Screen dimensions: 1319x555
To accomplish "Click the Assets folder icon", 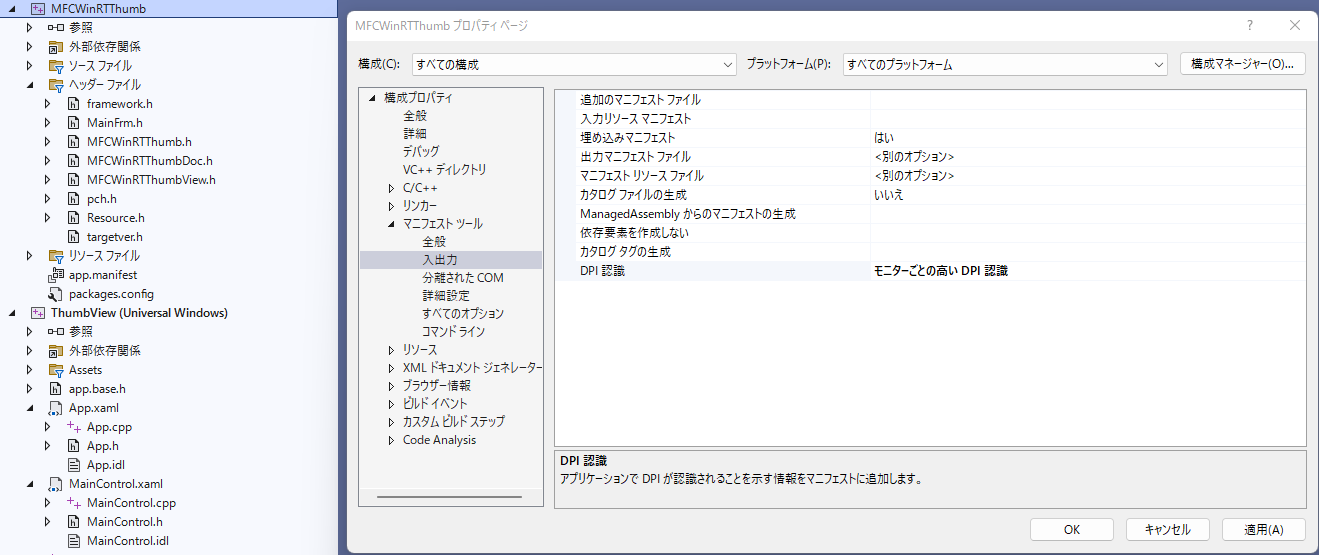I will [x=56, y=370].
